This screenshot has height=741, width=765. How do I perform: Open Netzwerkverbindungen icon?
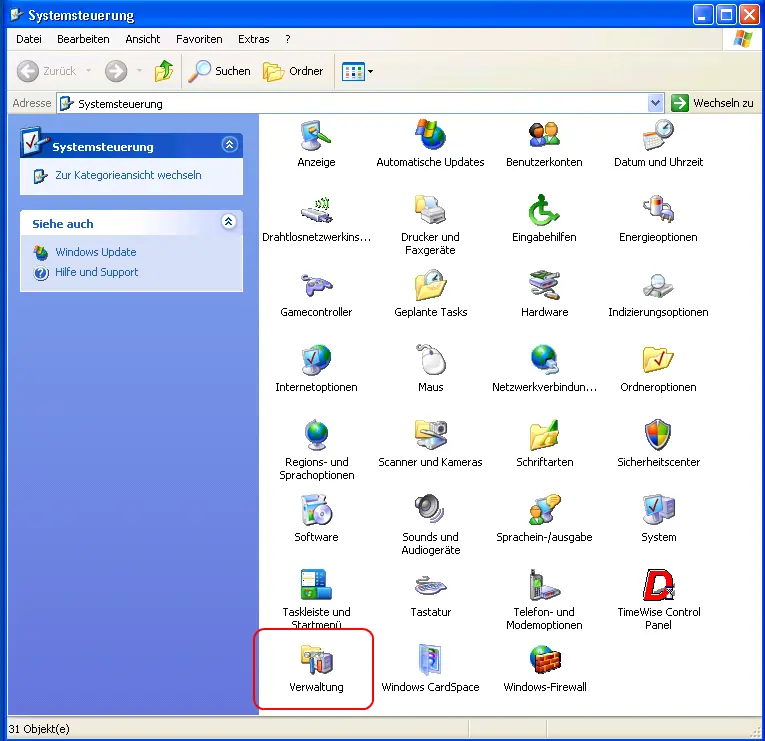(x=544, y=360)
